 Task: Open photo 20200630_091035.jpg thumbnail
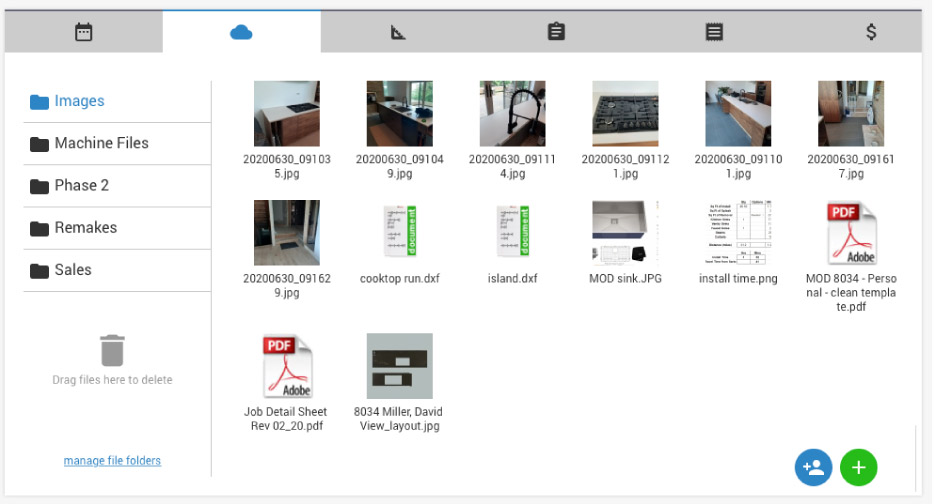[287, 114]
